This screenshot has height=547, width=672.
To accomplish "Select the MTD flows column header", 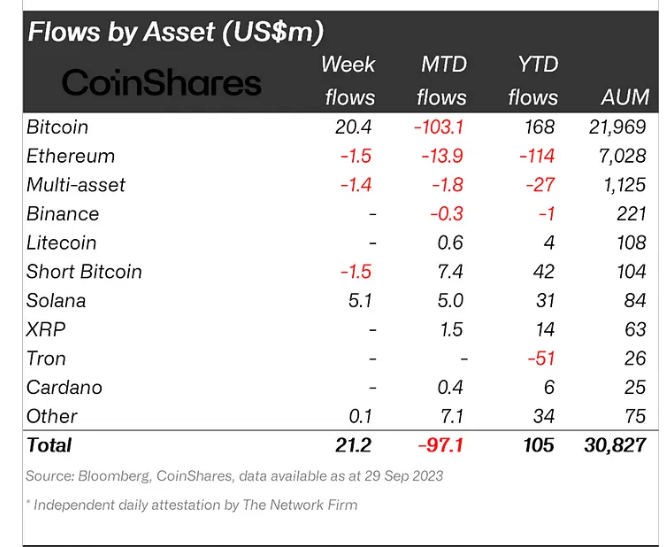I will click(441, 80).
